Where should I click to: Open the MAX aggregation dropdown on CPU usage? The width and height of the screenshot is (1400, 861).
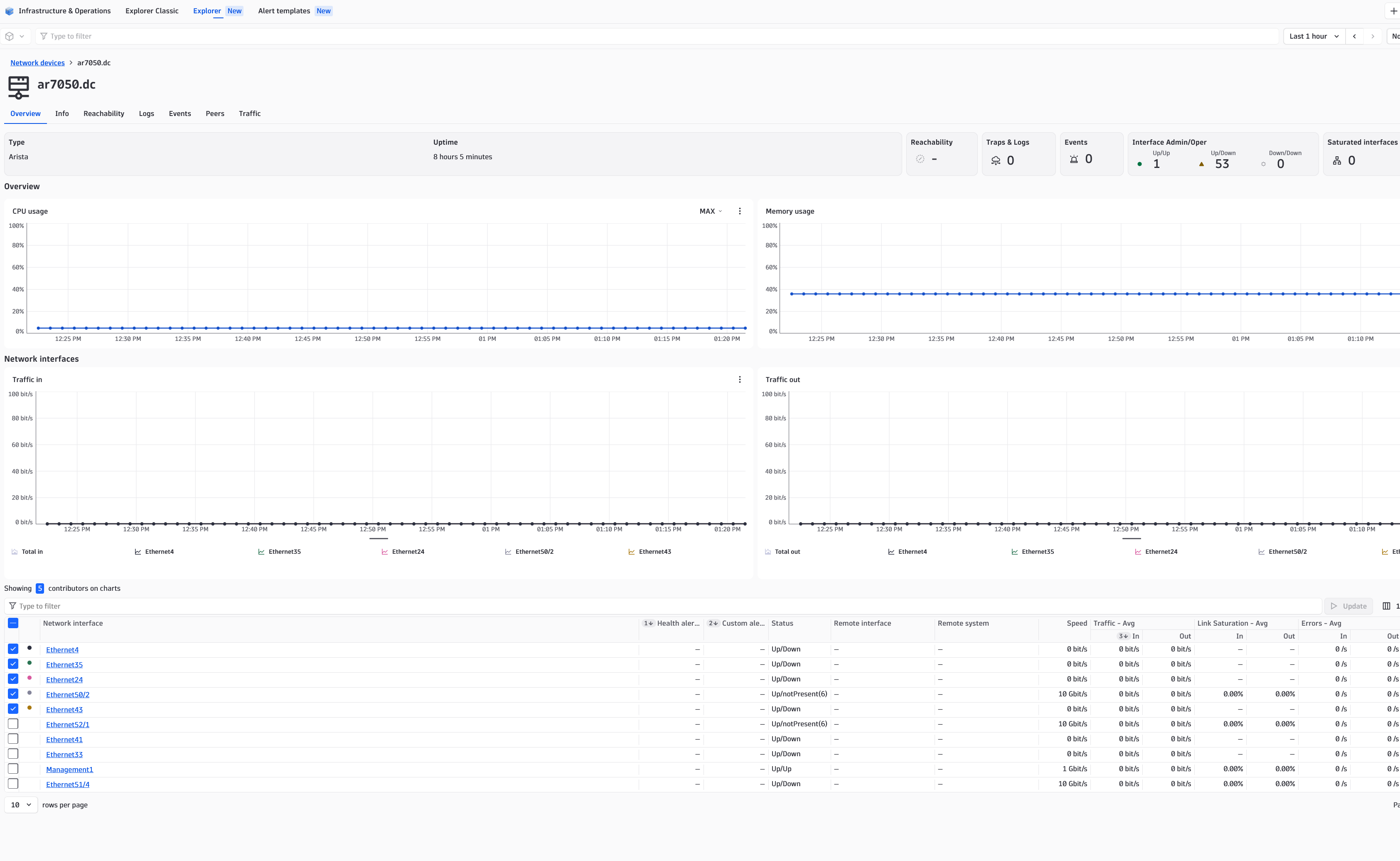coord(711,211)
